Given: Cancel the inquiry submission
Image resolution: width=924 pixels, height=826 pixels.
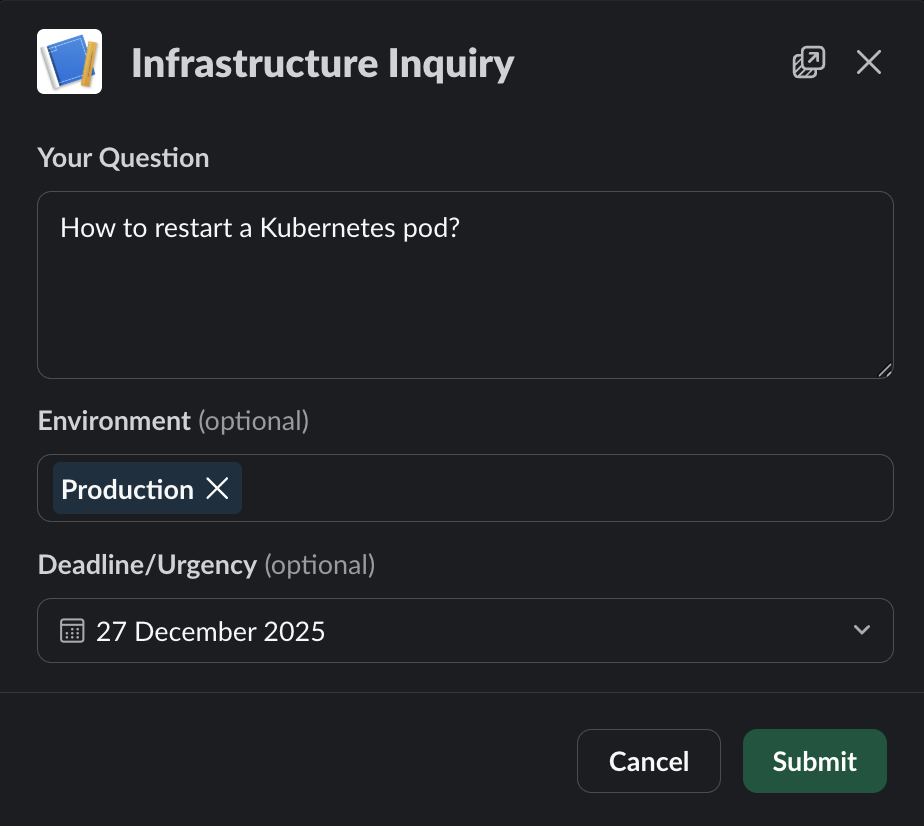Looking at the screenshot, I should tap(648, 761).
